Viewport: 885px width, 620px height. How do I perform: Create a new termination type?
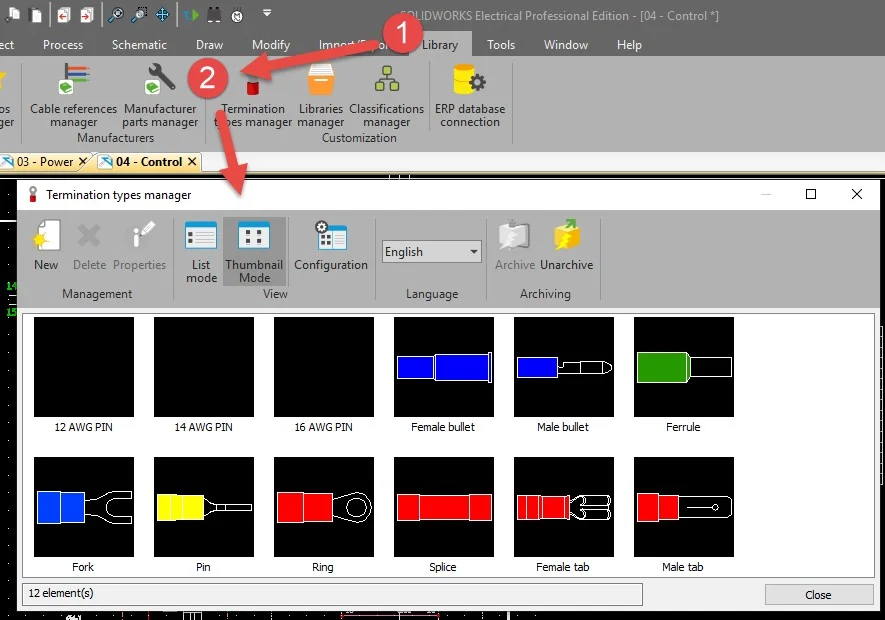(46, 246)
